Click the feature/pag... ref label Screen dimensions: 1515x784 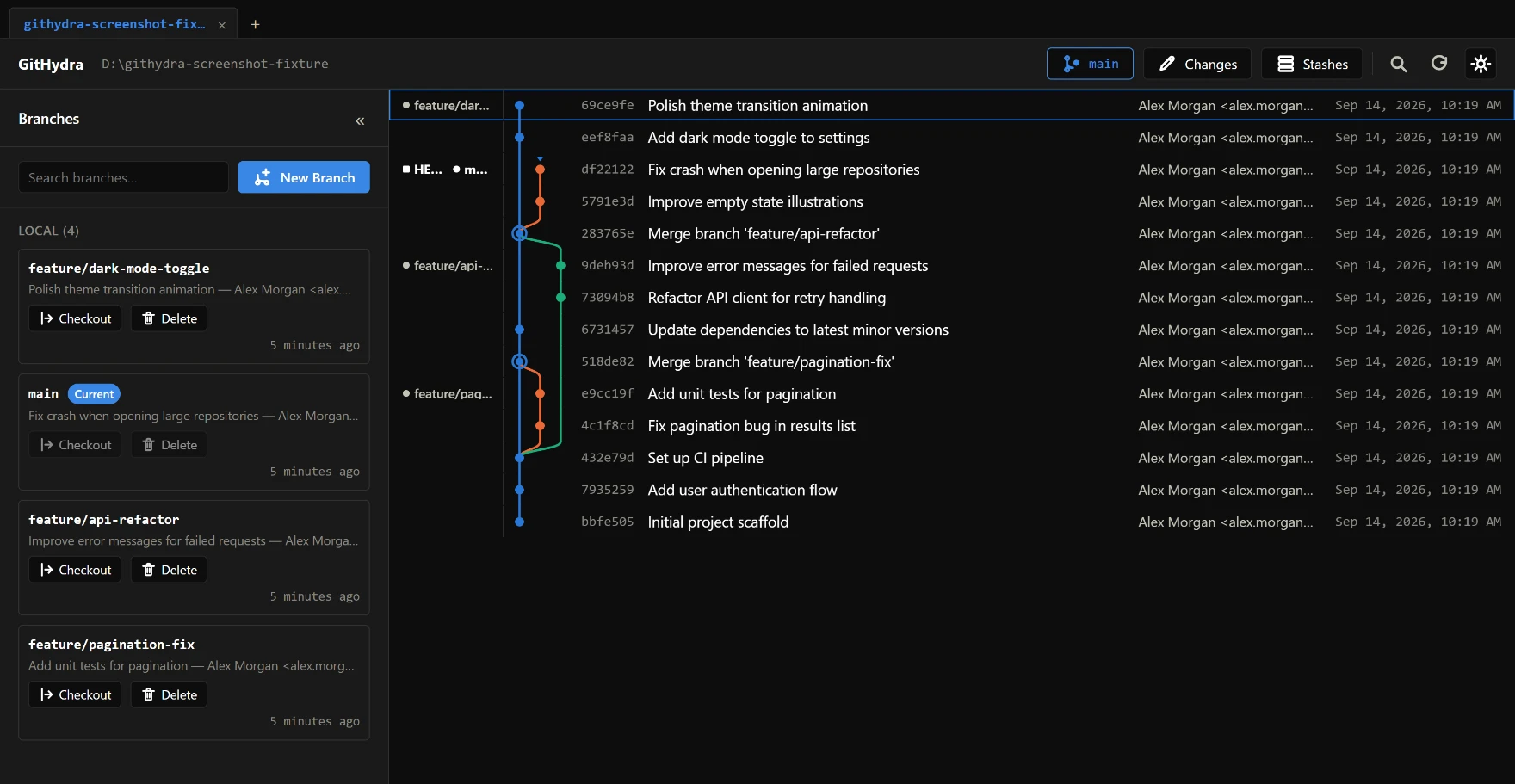click(x=448, y=394)
